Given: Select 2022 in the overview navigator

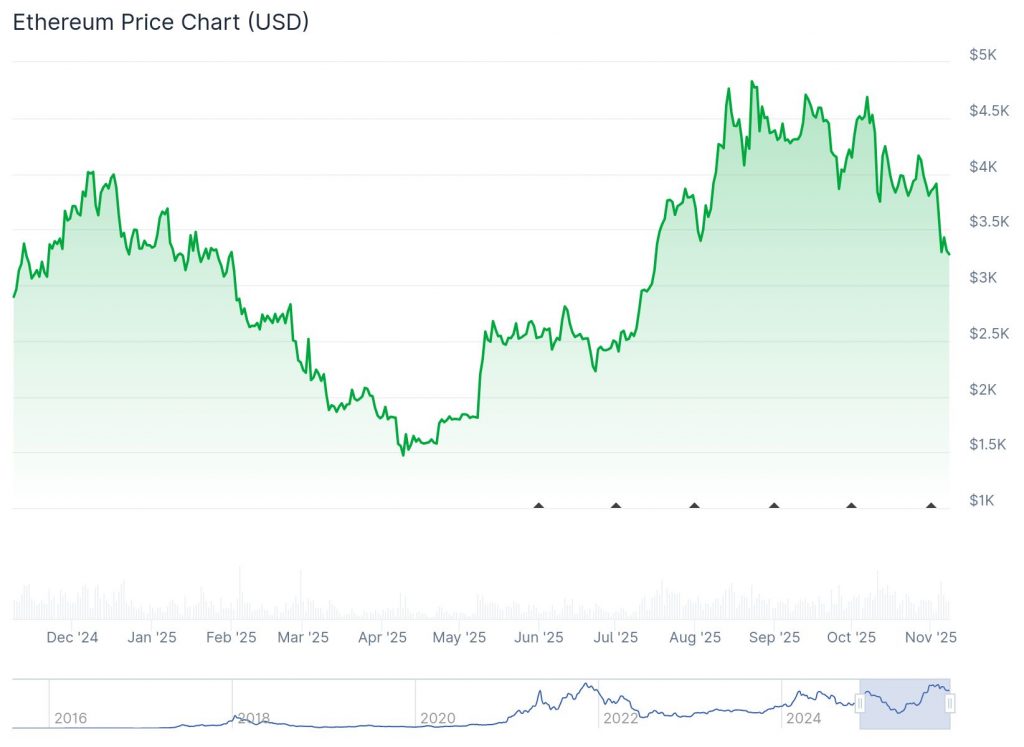Looking at the screenshot, I should point(620,718).
